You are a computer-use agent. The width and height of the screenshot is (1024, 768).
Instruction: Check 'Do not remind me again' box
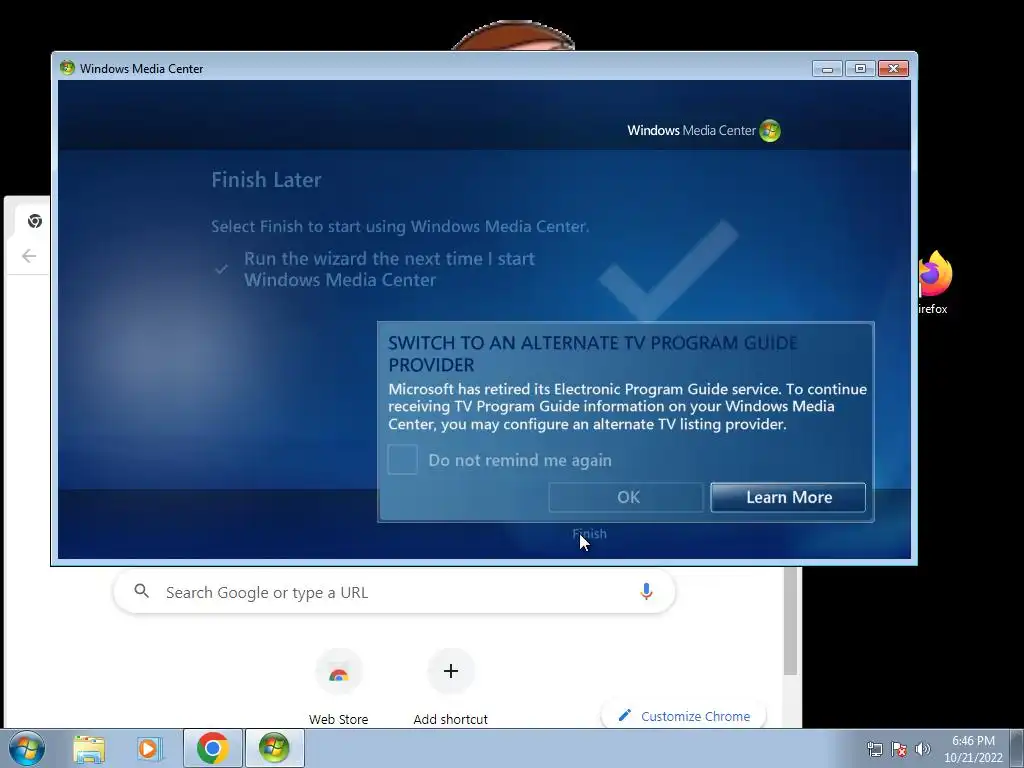pos(402,460)
